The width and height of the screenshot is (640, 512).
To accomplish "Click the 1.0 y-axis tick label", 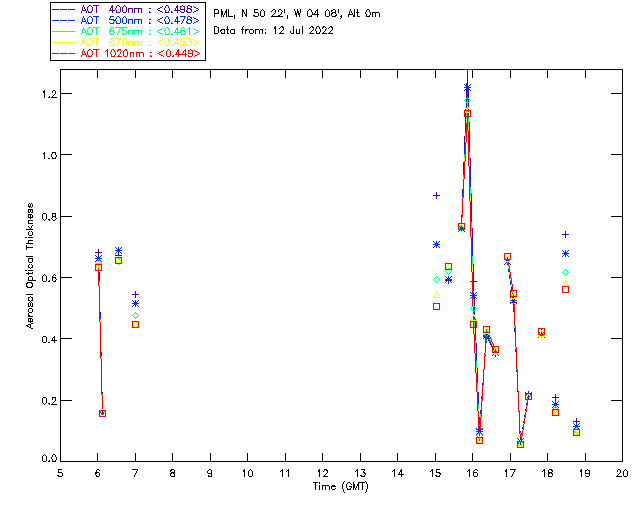I will [x=48, y=155].
